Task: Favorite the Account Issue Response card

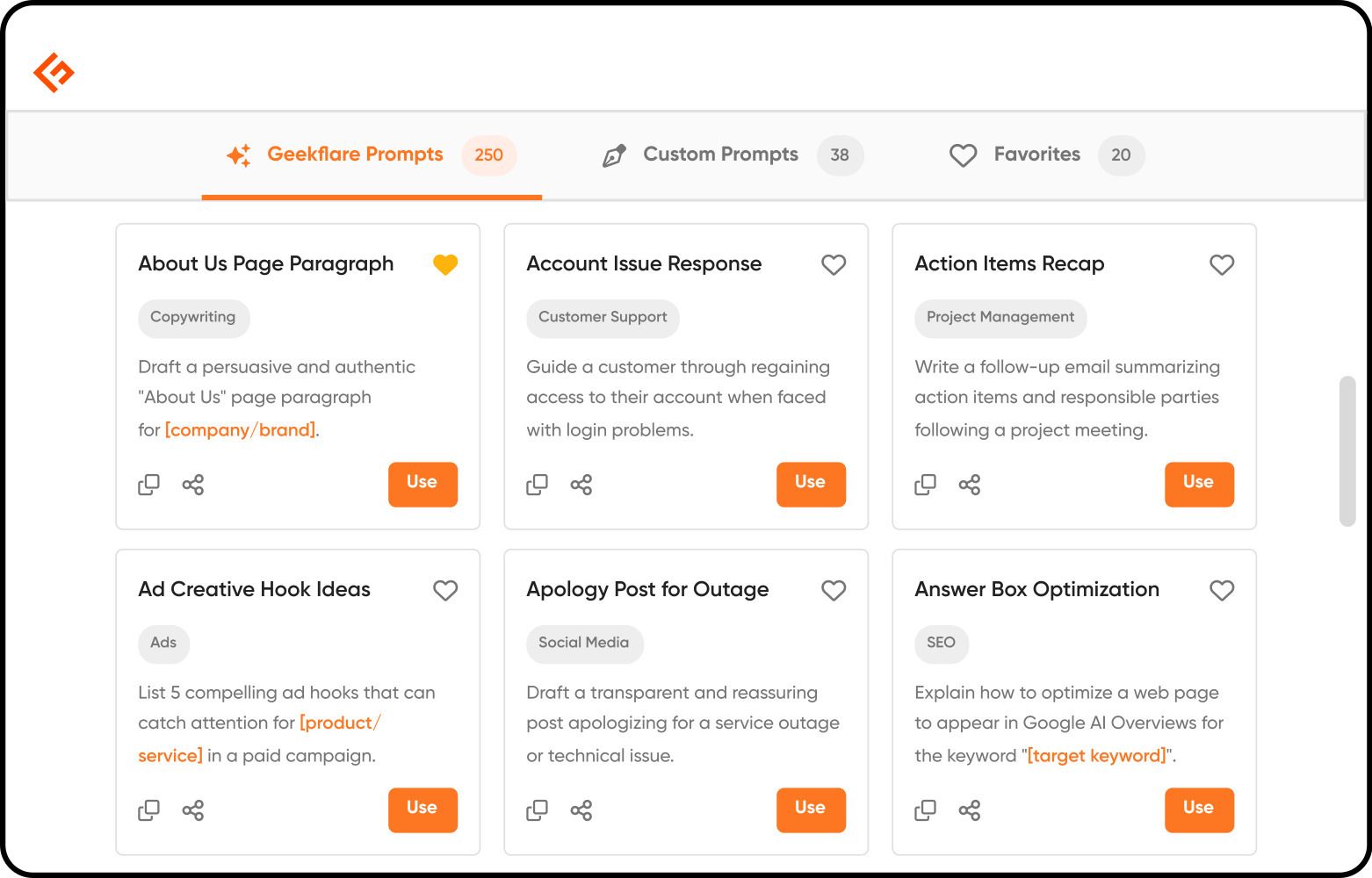Action: click(834, 264)
